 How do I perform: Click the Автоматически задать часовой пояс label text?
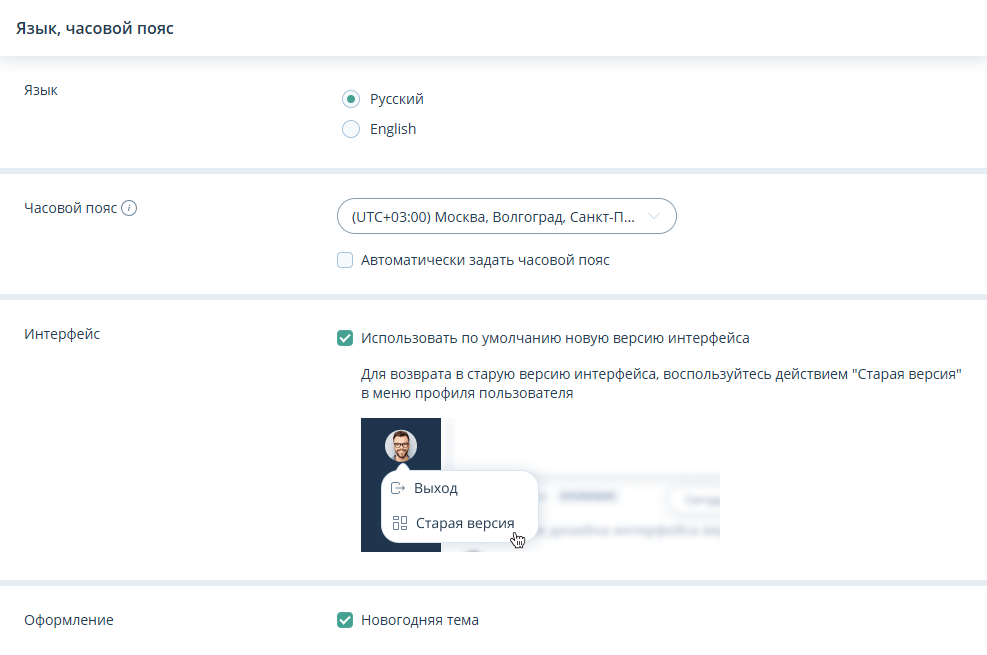tap(485, 260)
